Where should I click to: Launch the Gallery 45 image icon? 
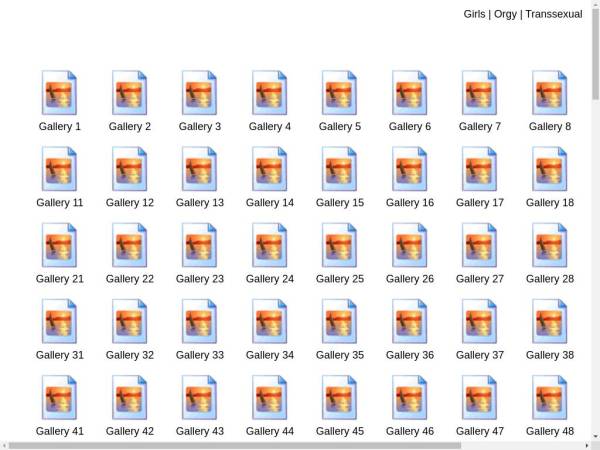(339, 397)
